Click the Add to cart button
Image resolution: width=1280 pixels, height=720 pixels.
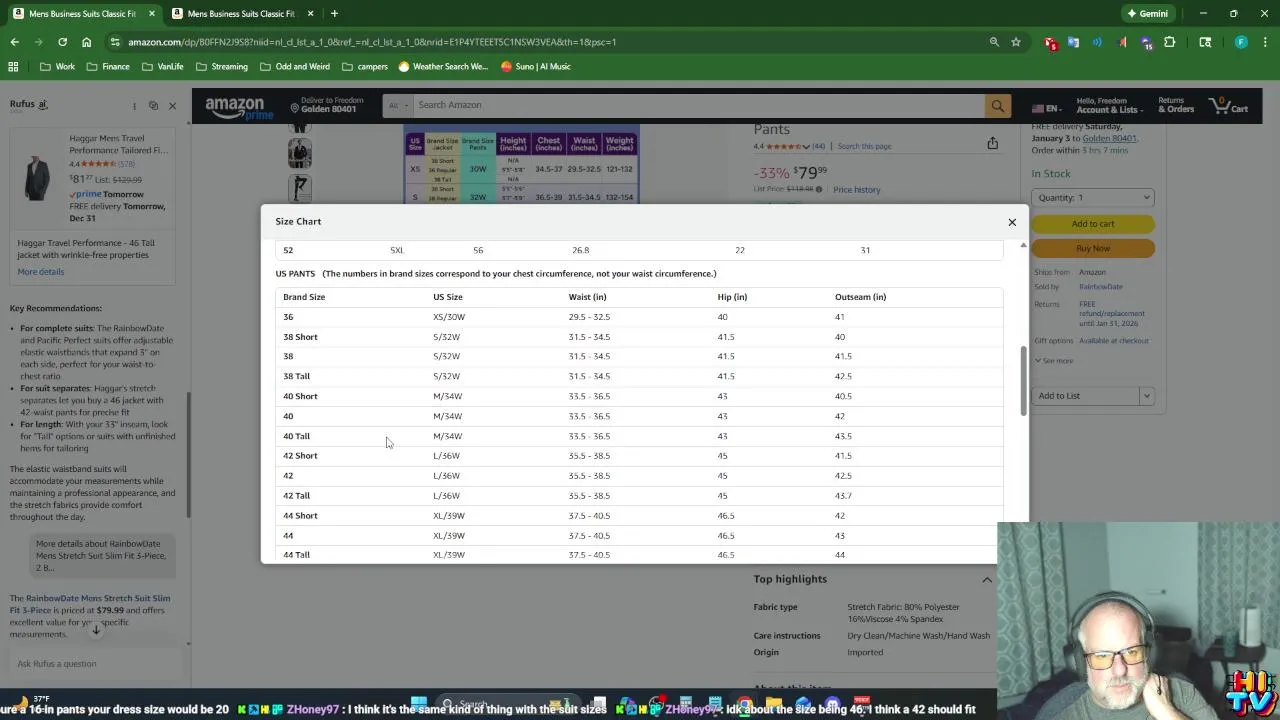pyautogui.click(x=1093, y=224)
